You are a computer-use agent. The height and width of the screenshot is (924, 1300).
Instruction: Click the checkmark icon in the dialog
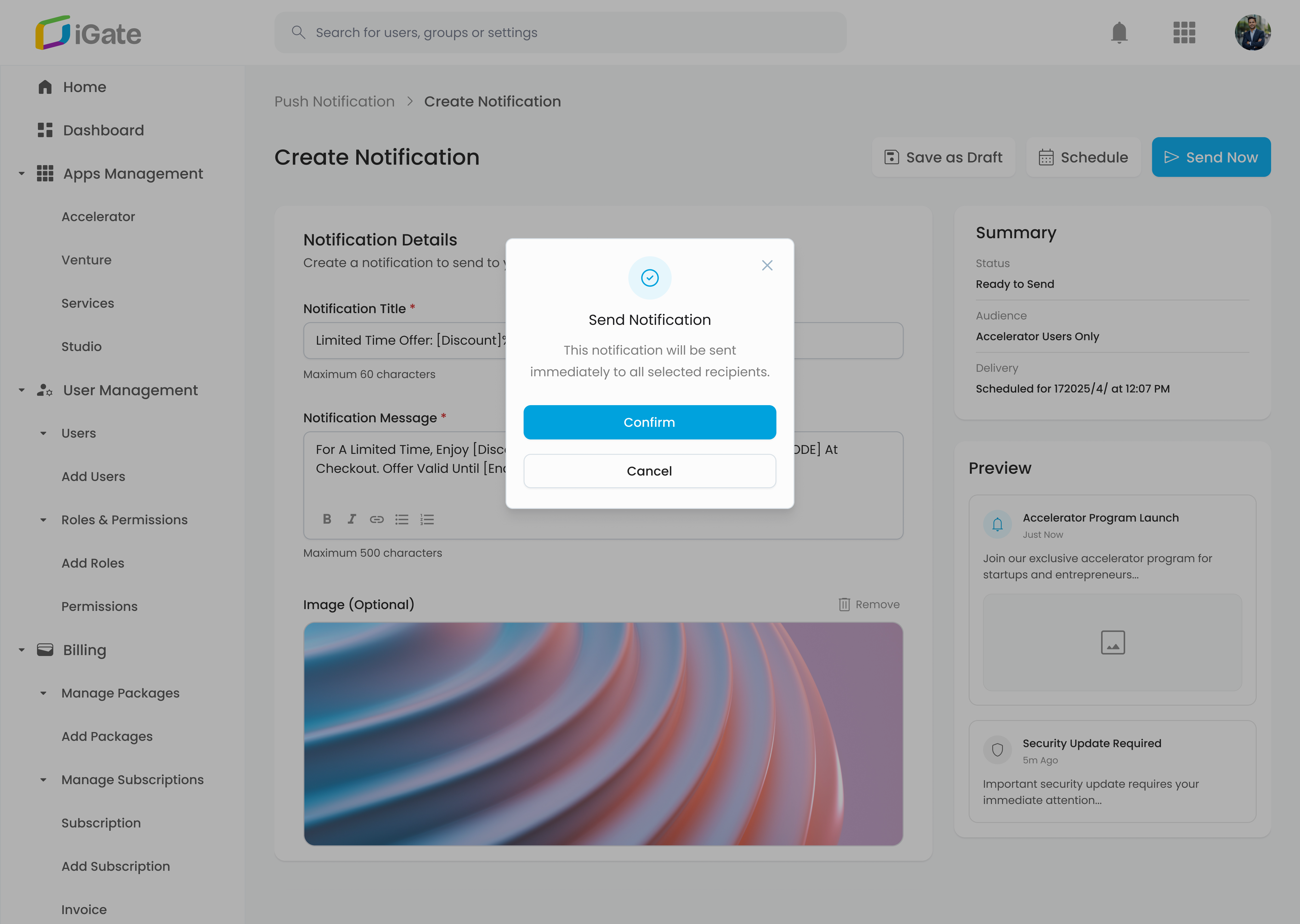649,278
